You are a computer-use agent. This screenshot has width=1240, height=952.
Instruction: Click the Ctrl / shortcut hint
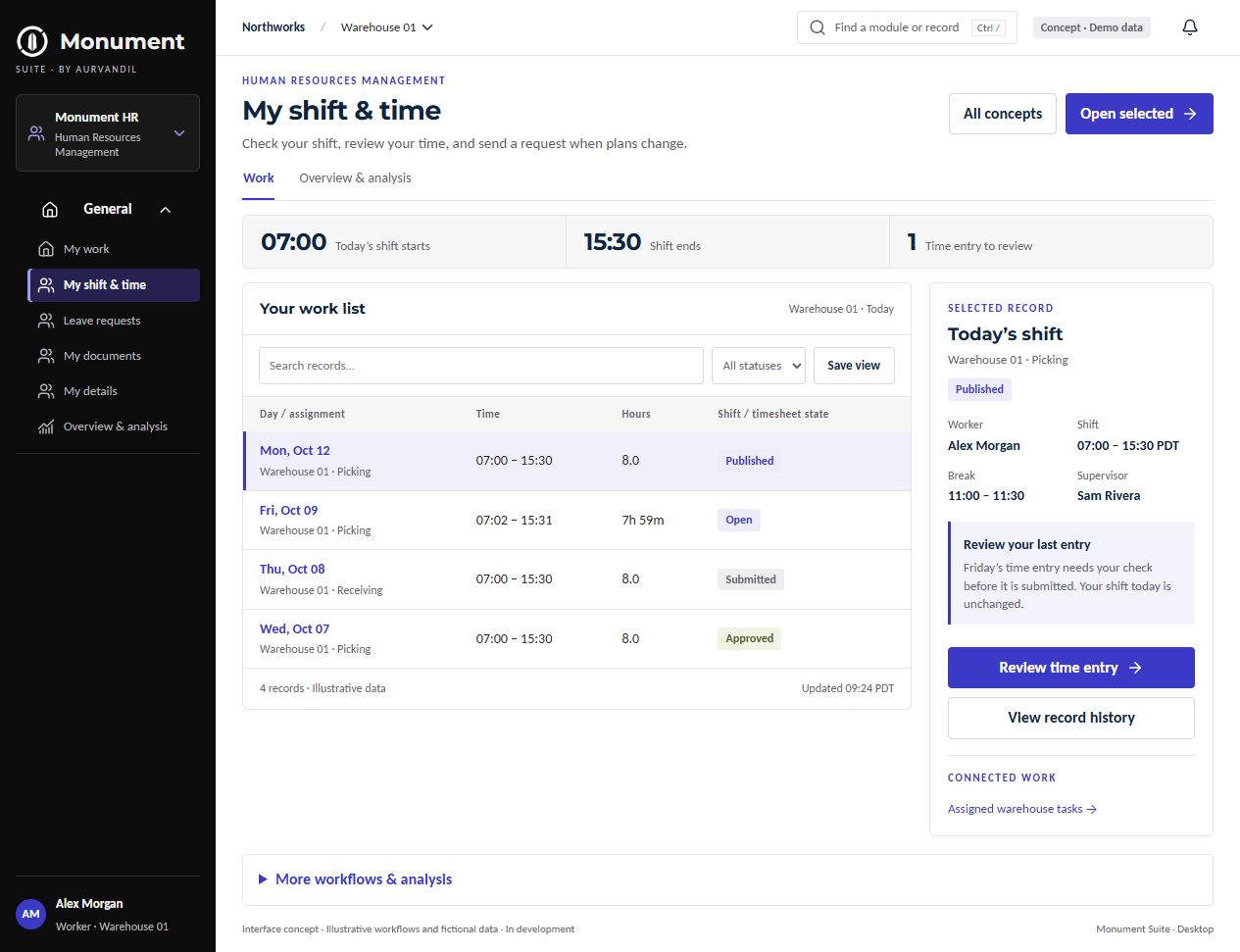pos(988,27)
